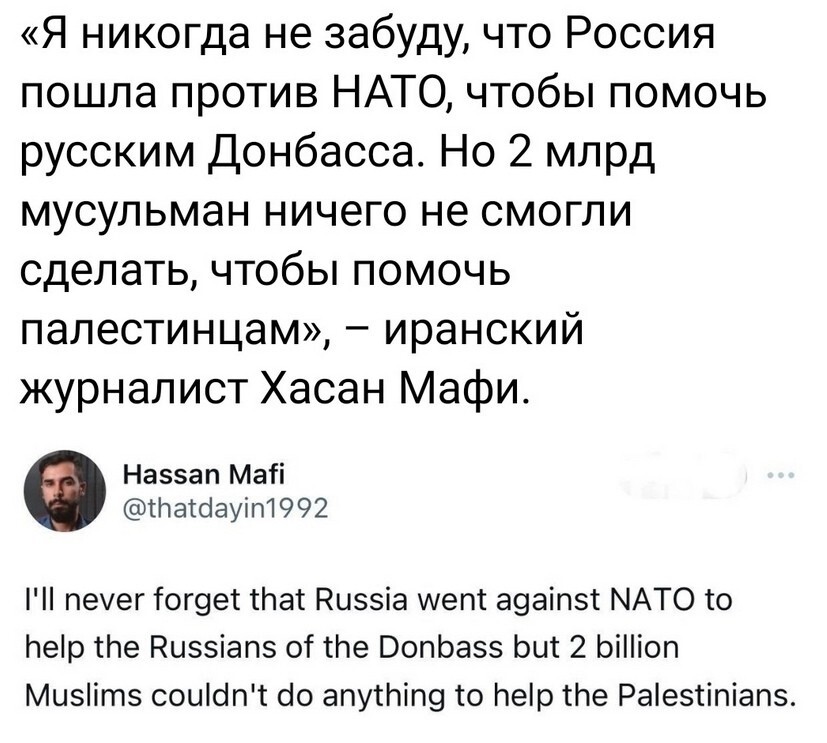
Task: Open the three-dot more options menu
Action: tap(781, 476)
